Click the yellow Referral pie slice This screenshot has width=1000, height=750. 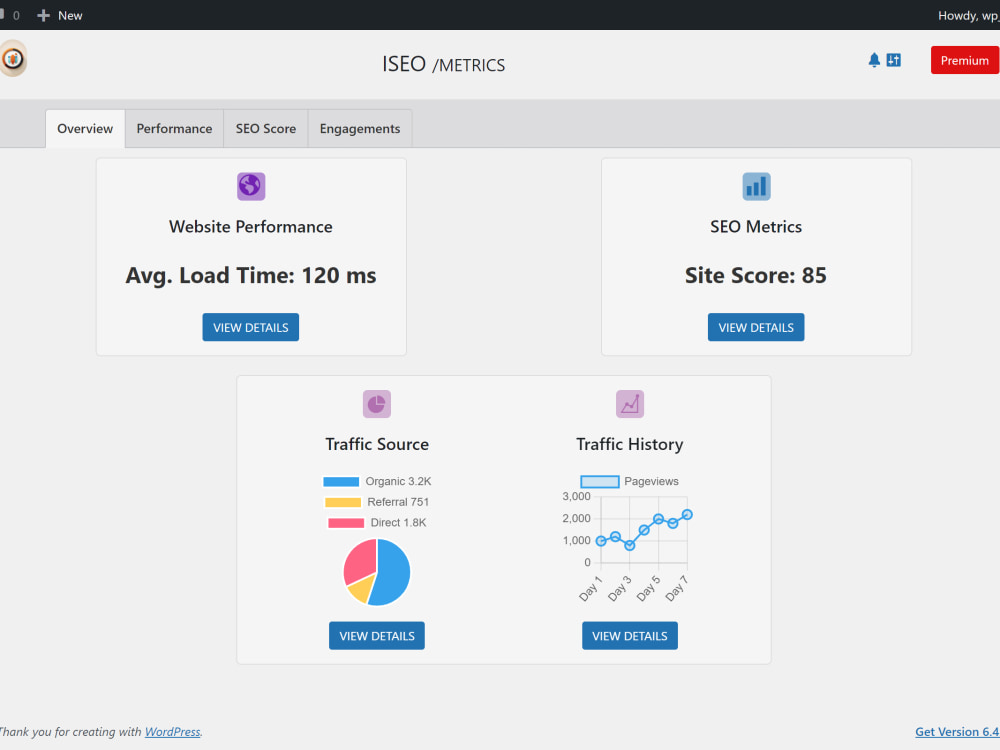pos(361,589)
